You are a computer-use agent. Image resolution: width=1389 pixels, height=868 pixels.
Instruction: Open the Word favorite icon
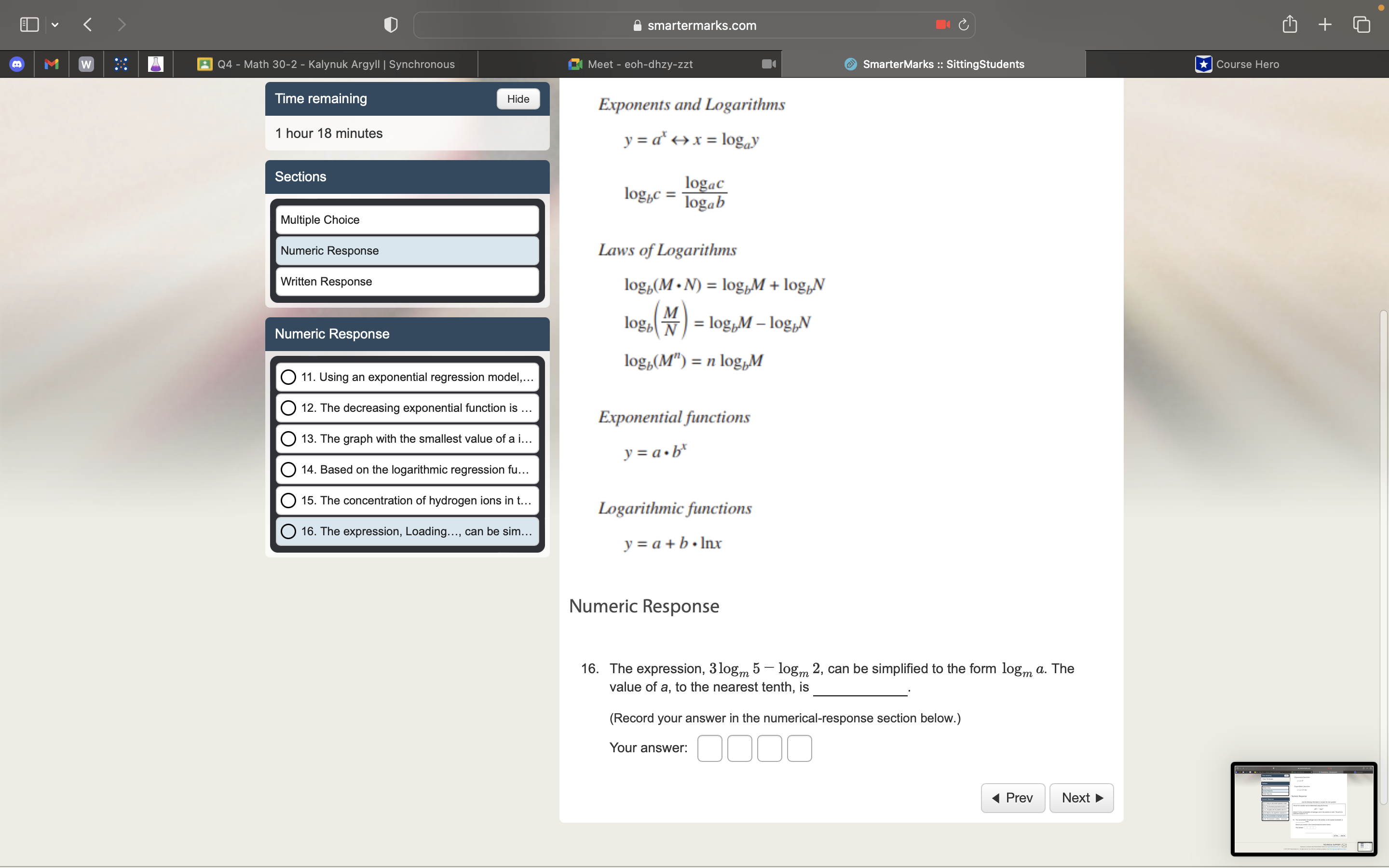(85, 64)
